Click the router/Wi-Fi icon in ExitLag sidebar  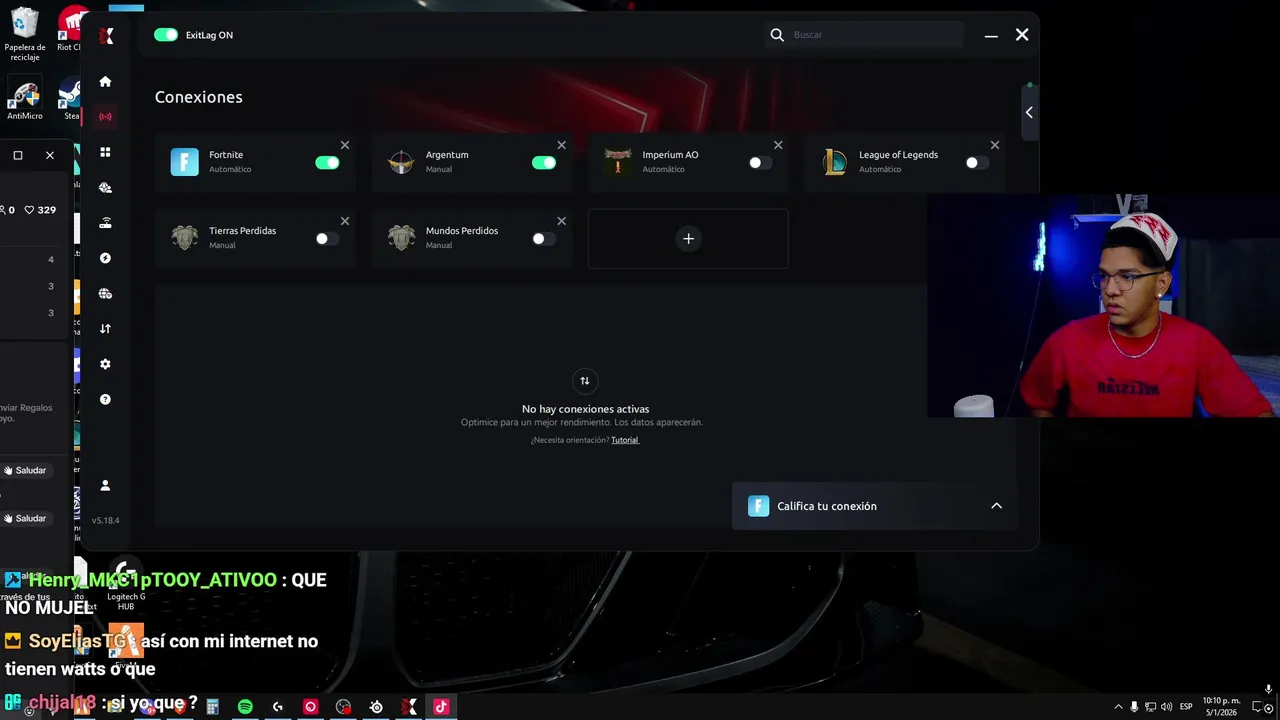click(105, 223)
